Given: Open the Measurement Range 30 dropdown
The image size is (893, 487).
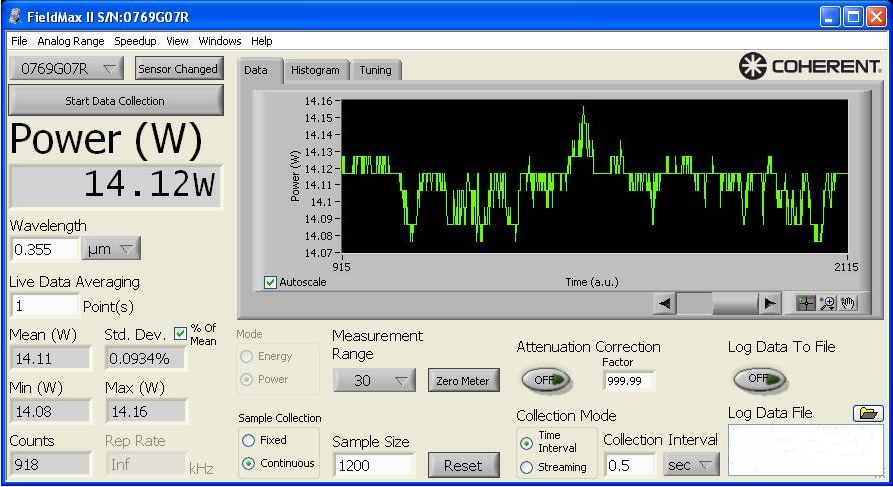Looking at the screenshot, I should (x=374, y=380).
